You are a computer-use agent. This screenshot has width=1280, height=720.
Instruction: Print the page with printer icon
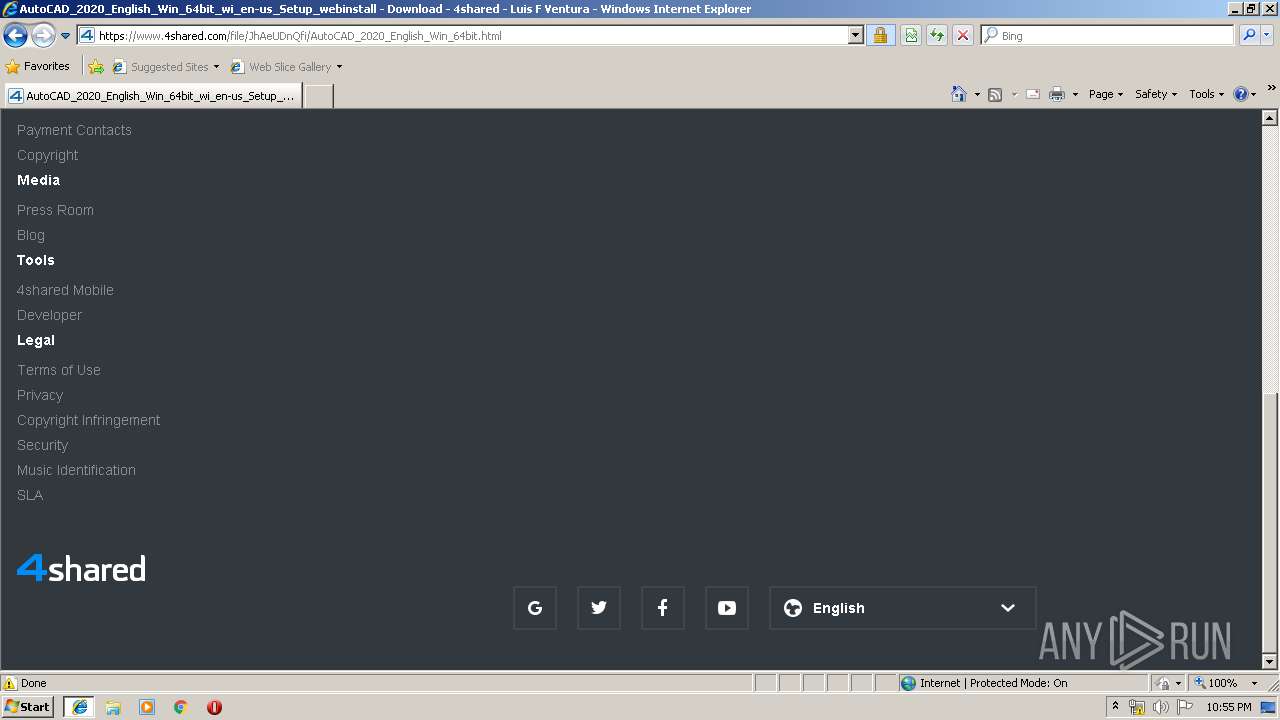pyautogui.click(x=1057, y=94)
